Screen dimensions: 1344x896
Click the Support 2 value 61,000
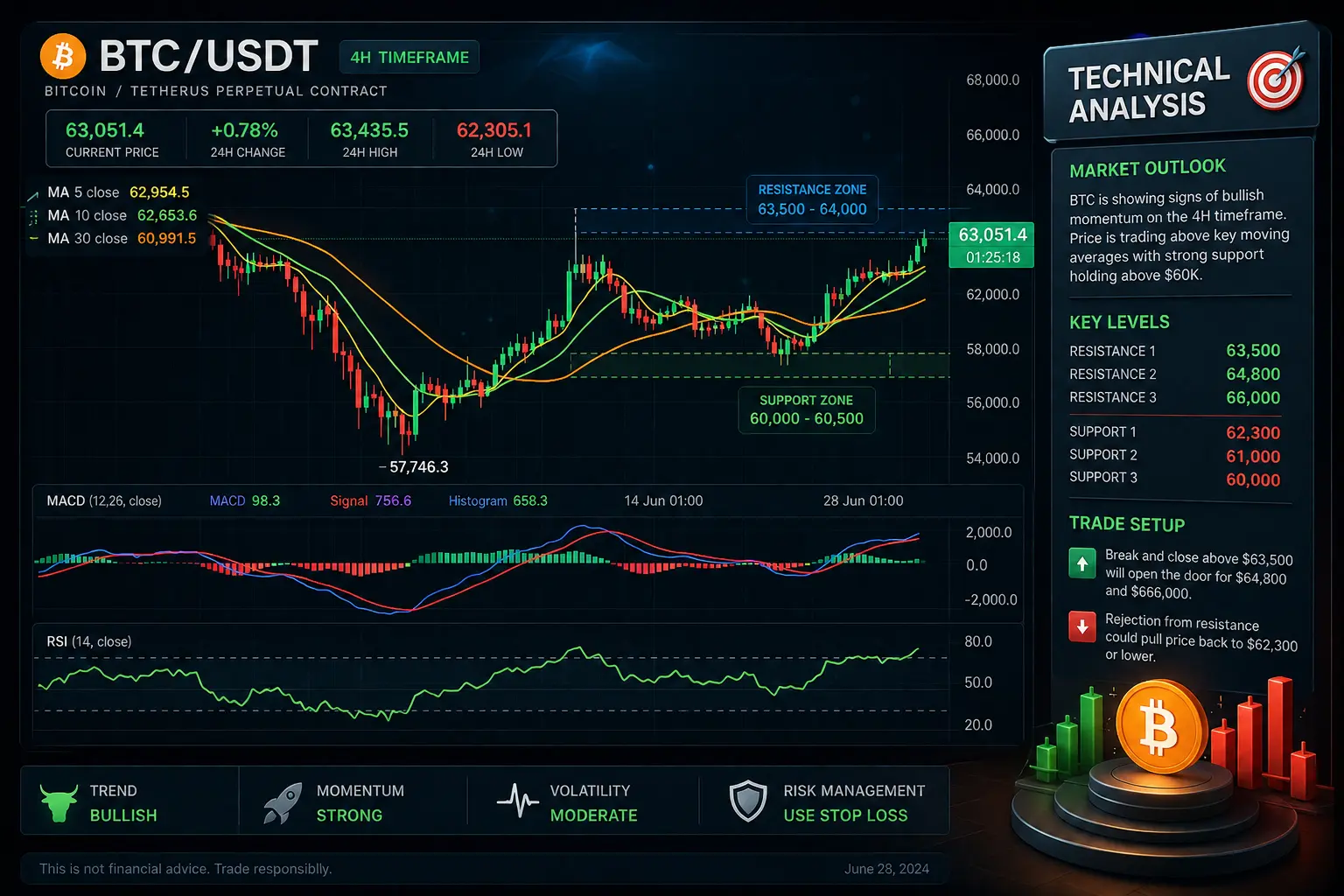point(1253,457)
